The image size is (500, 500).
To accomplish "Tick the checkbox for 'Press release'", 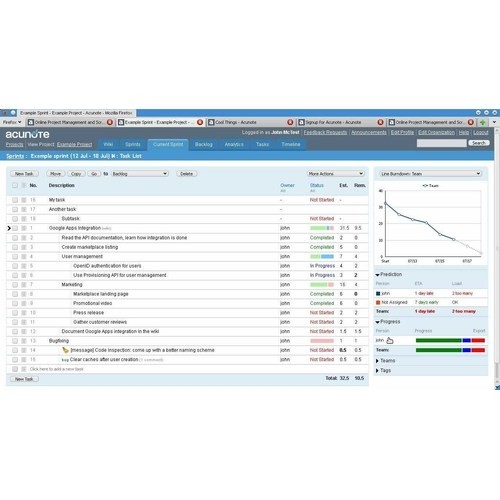I will 15,313.
